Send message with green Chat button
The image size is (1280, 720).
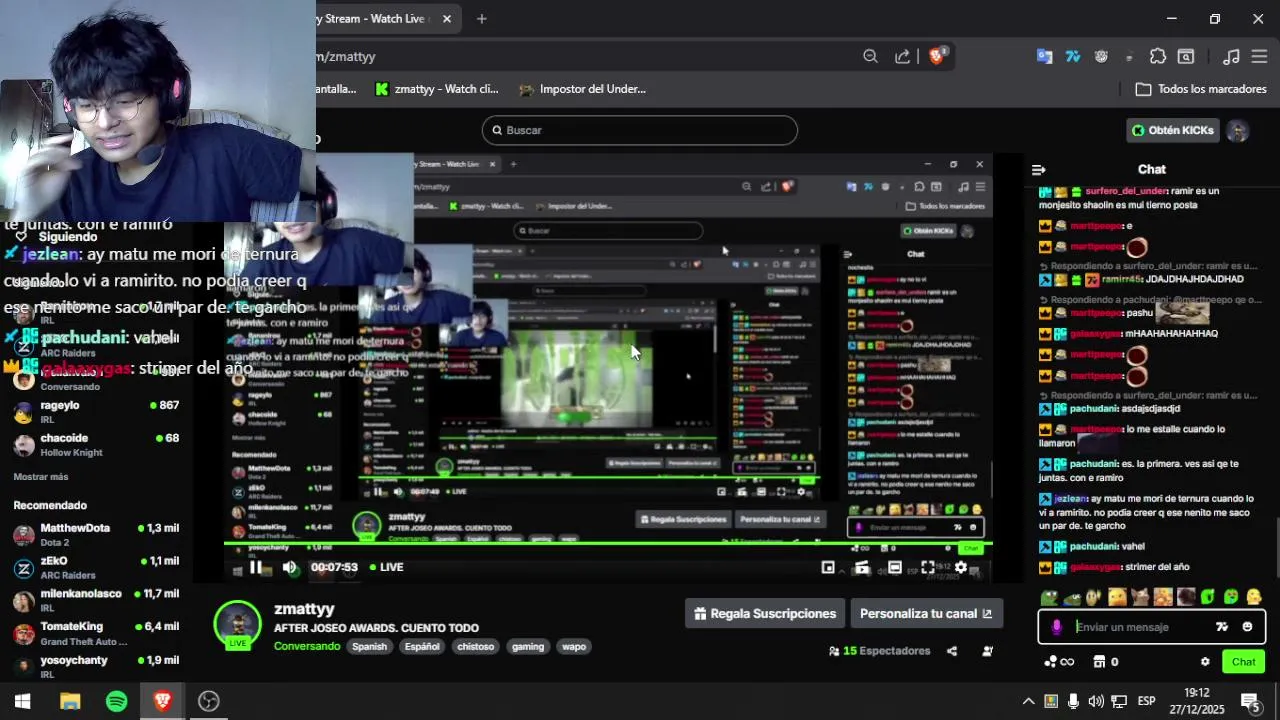click(x=1243, y=662)
